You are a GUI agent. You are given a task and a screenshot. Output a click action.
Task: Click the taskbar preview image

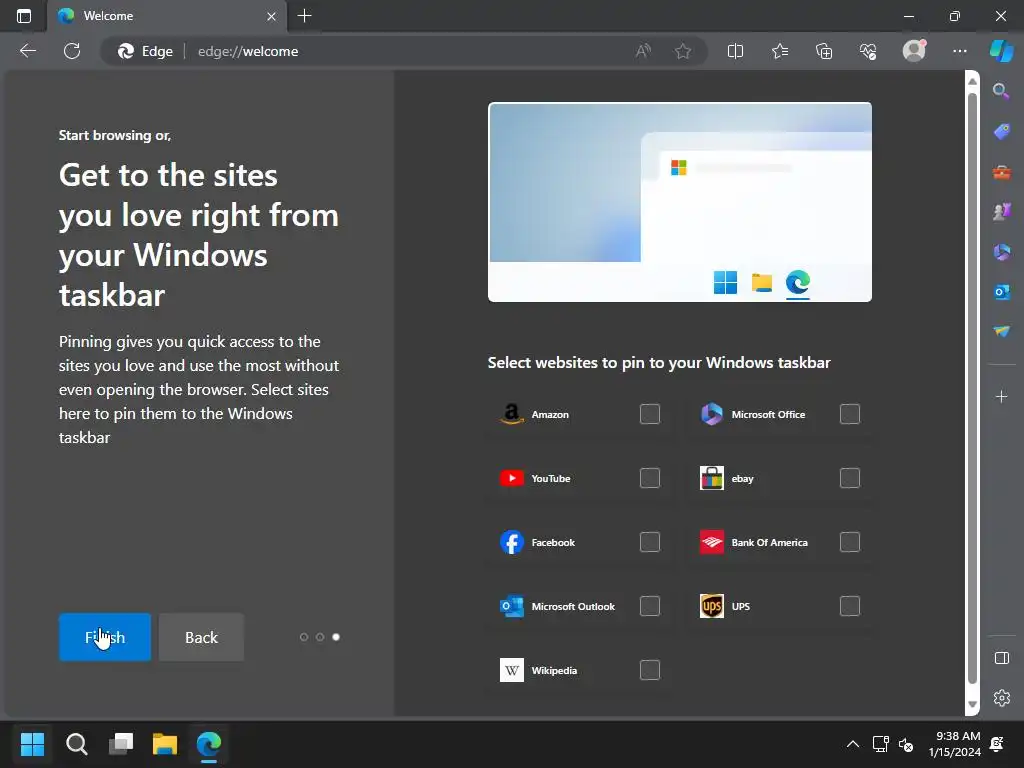point(680,202)
